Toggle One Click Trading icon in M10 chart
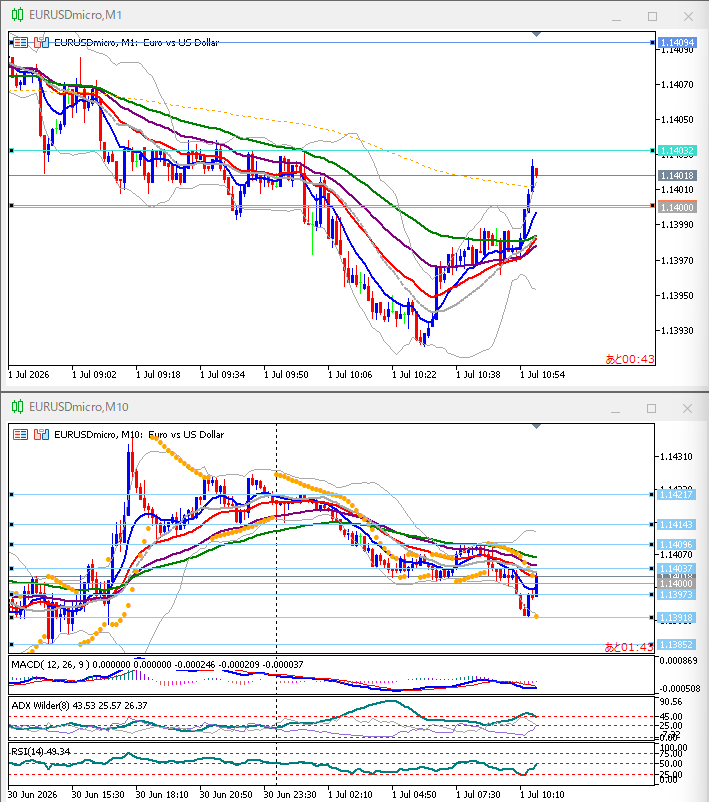Image resolution: width=709 pixels, height=802 pixels. pyautogui.click(x=41, y=435)
